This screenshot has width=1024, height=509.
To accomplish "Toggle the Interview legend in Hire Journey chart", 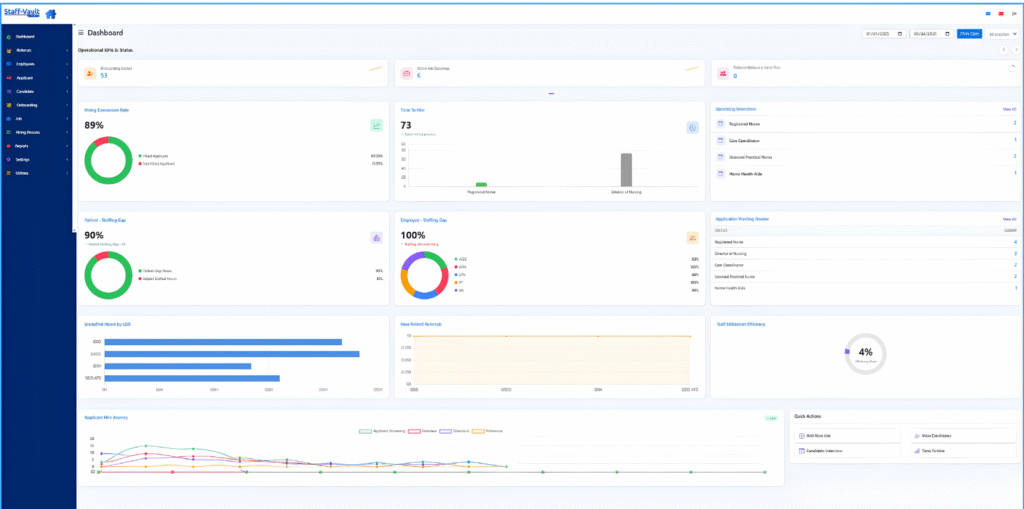I will tap(422, 431).
